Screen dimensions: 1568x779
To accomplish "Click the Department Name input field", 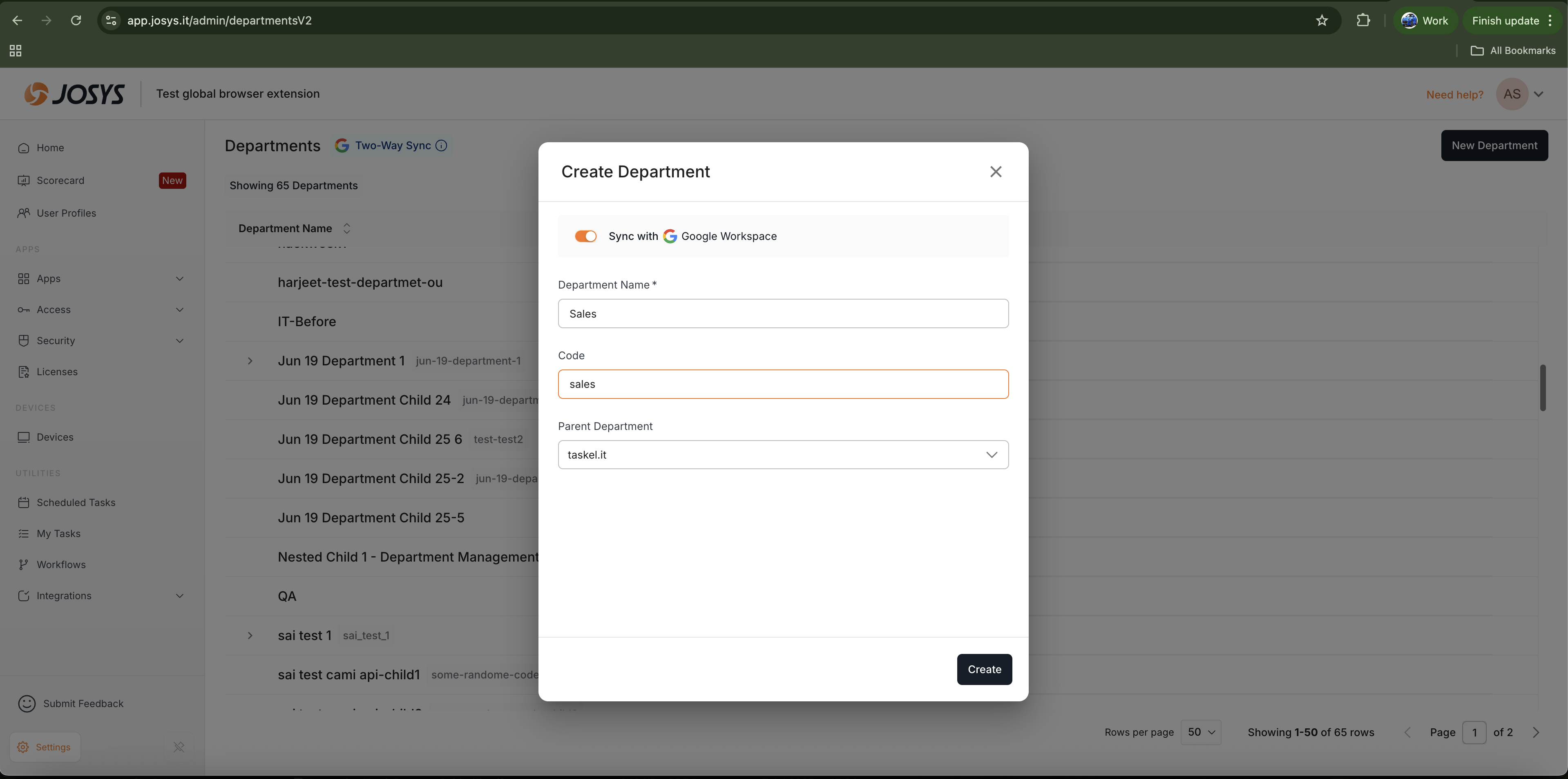I will pos(783,313).
